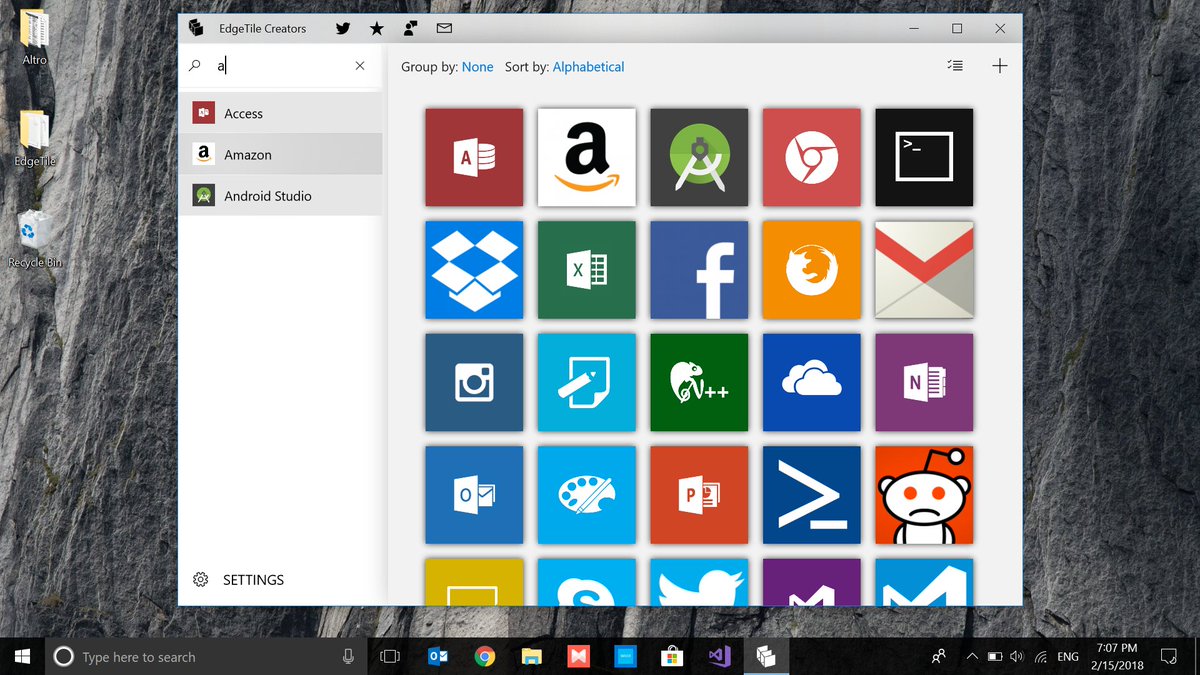The image size is (1200, 675).
Task: Click the magnifier search icon
Action: click(195, 66)
